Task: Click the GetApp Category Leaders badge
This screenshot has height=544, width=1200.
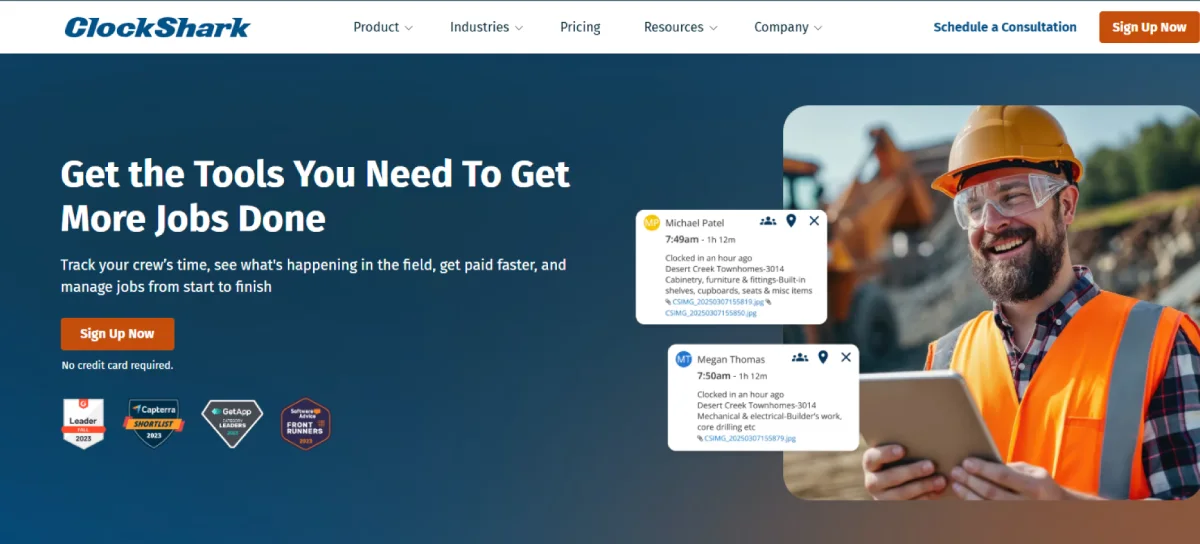Action: tap(231, 423)
